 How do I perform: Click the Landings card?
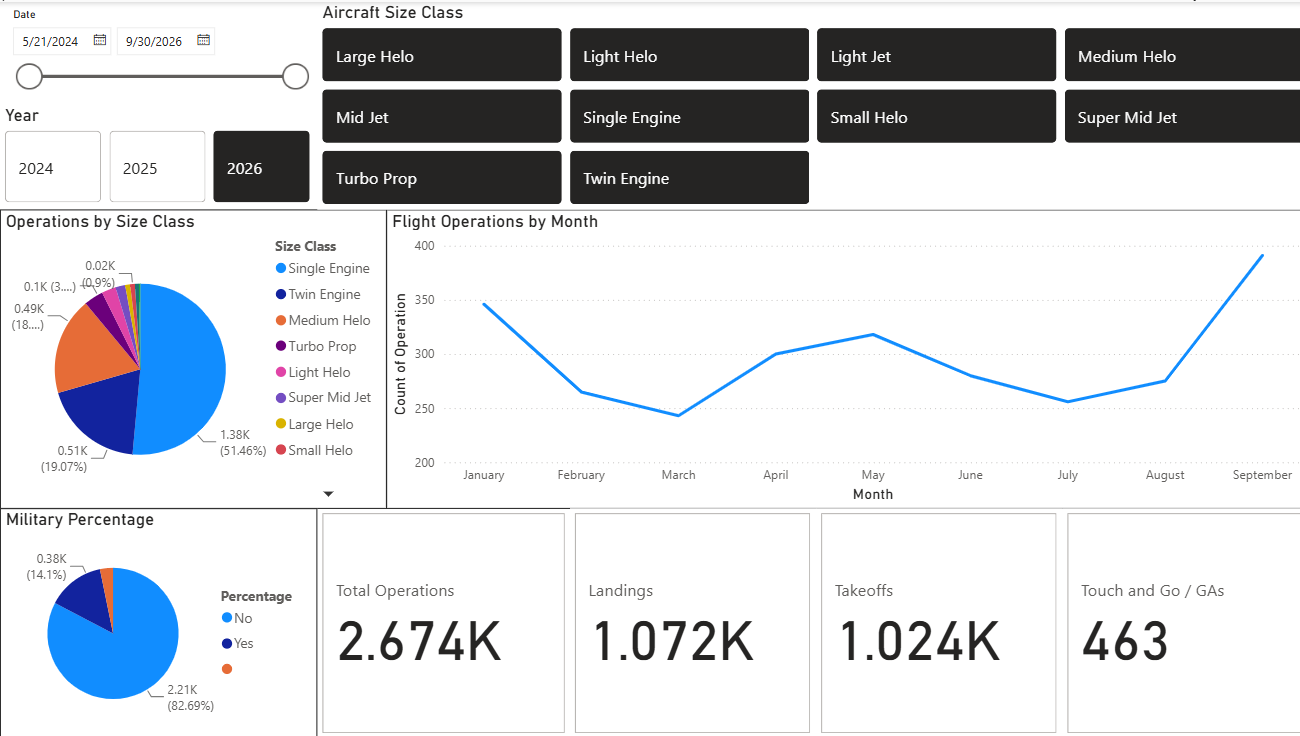coord(693,623)
